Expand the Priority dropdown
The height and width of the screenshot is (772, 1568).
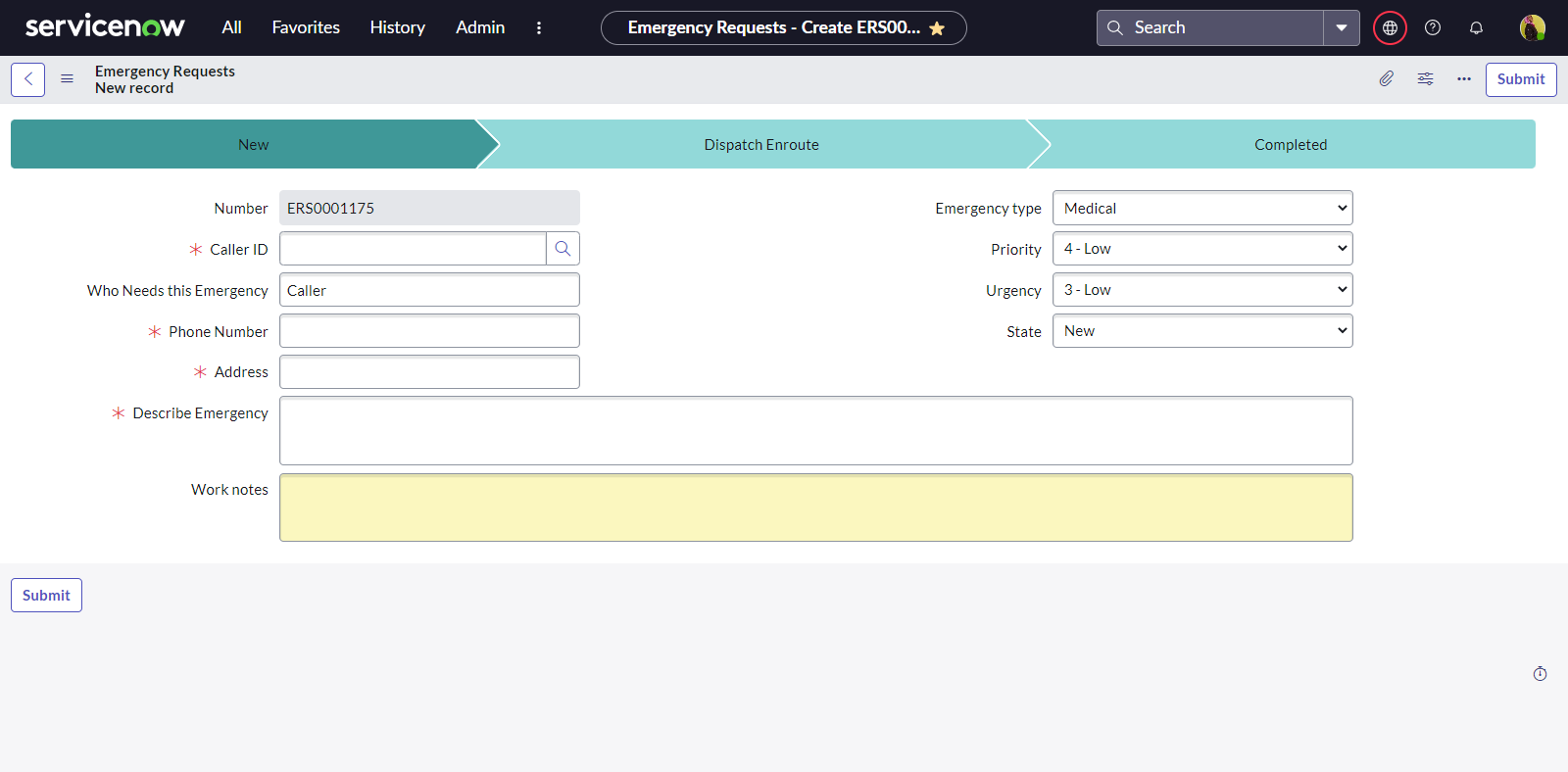click(1202, 249)
